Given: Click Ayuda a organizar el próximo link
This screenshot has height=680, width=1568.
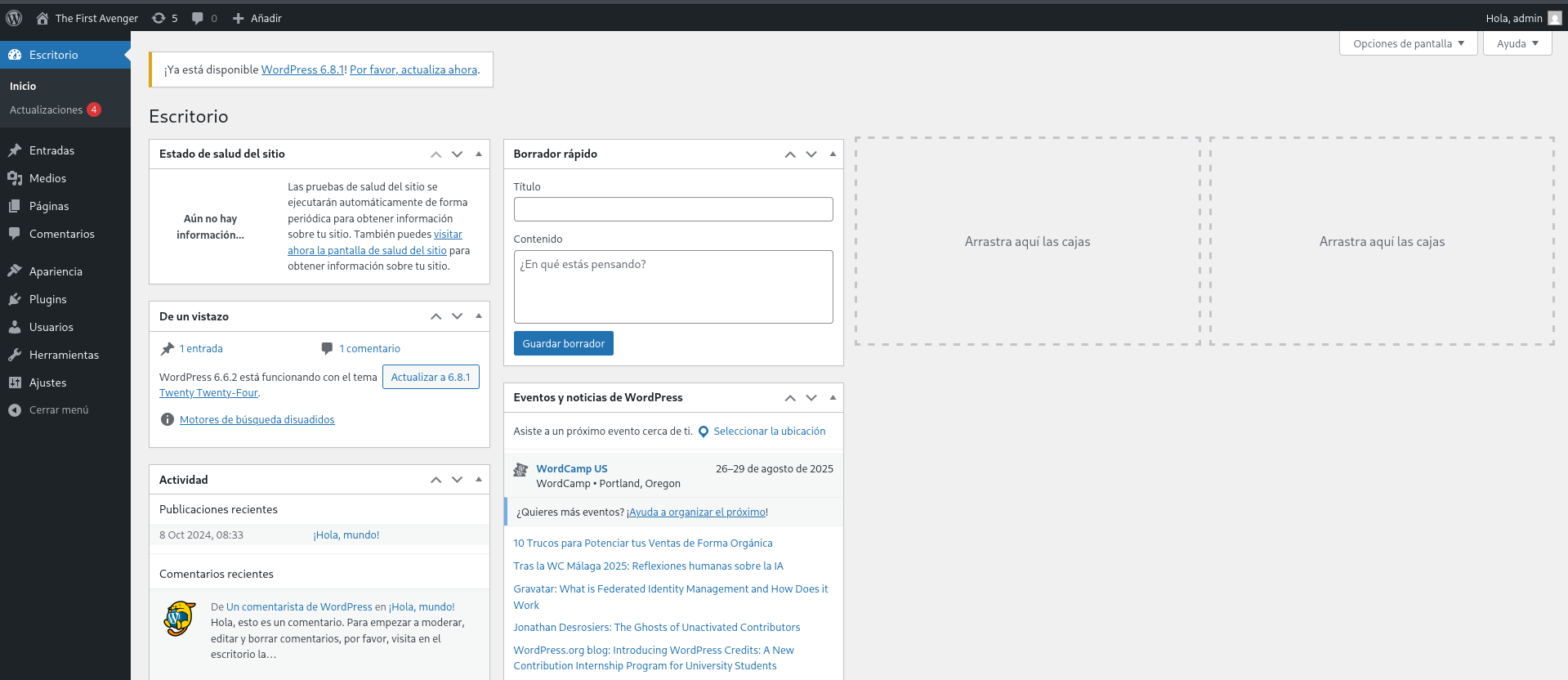Looking at the screenshot, I should 697,512.
